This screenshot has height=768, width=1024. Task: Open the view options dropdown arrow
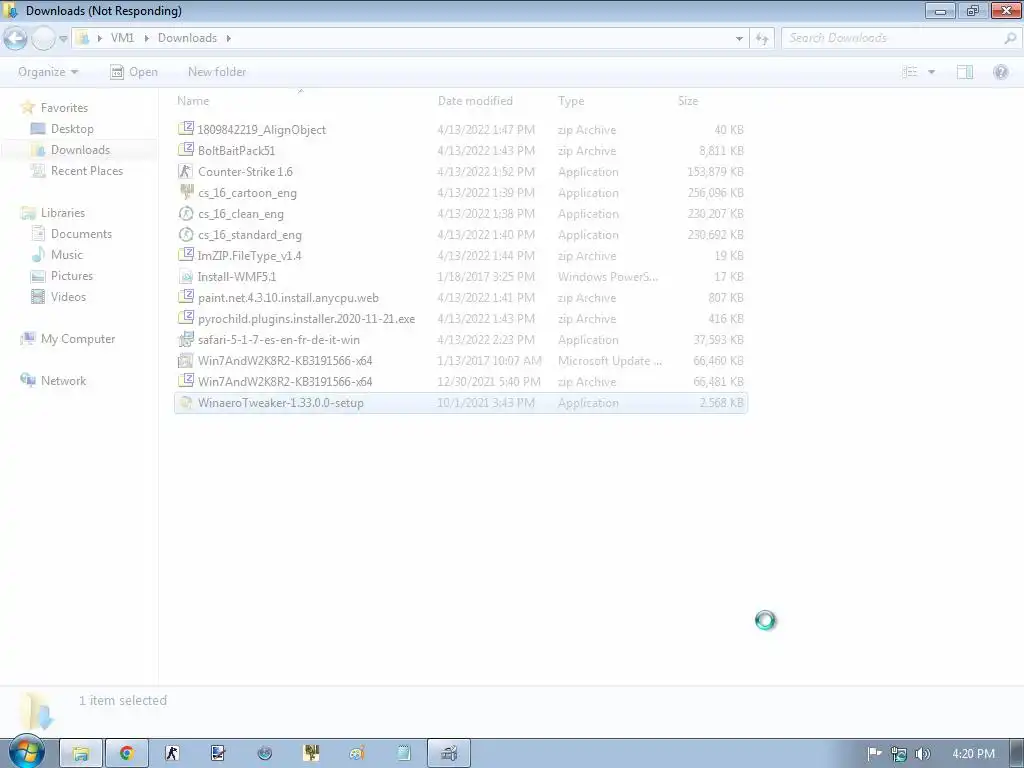pos(931,72)
